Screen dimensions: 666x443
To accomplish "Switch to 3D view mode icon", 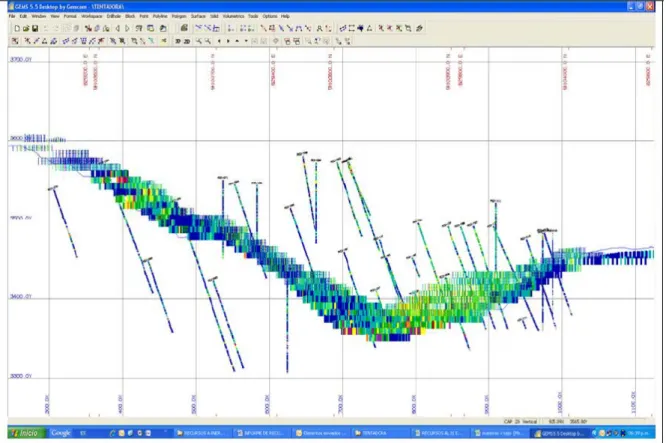I will (178, 41).
